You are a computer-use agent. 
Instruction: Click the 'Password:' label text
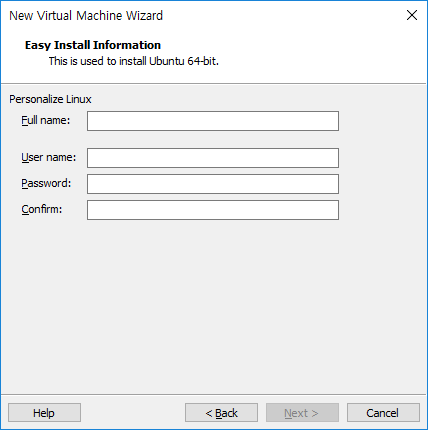[46, 183]
